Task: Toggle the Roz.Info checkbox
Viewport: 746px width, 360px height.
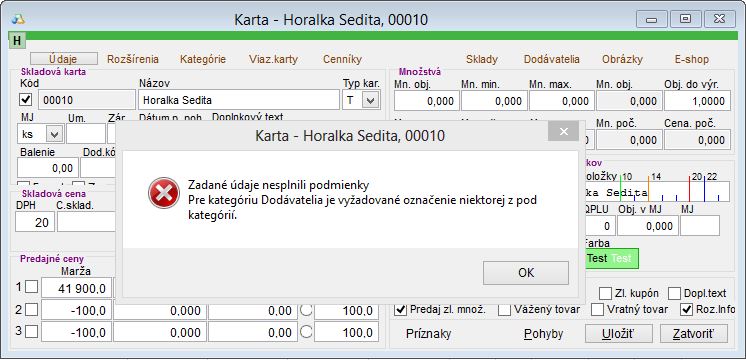Action: [x=687, y=310]
